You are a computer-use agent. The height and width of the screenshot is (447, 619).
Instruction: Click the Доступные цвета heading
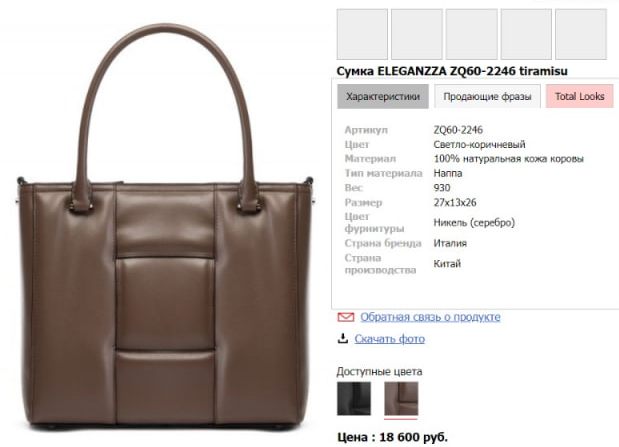coord(379,372)
